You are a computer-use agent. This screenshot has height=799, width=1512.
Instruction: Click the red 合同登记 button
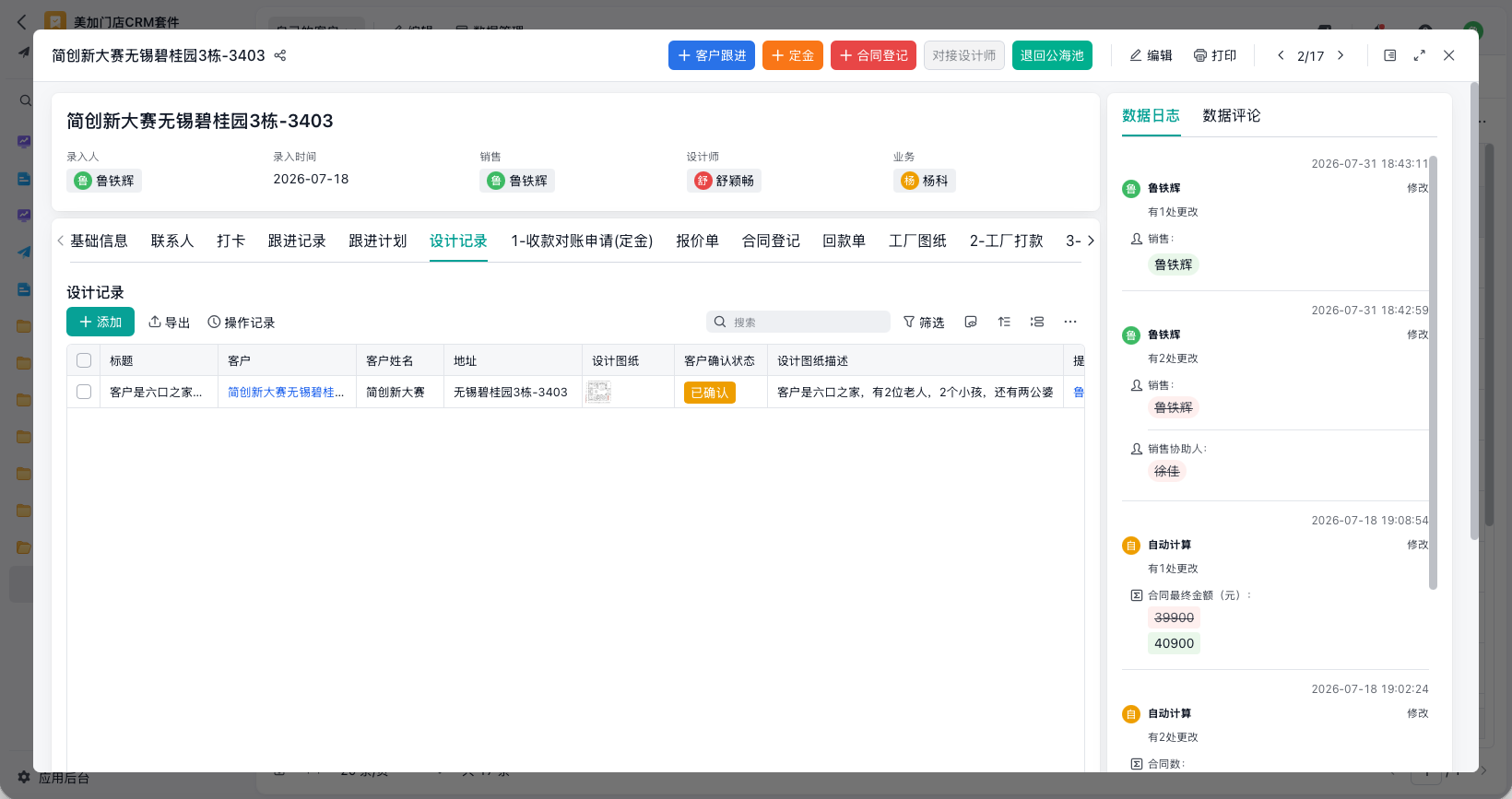(x=873, y=55)
